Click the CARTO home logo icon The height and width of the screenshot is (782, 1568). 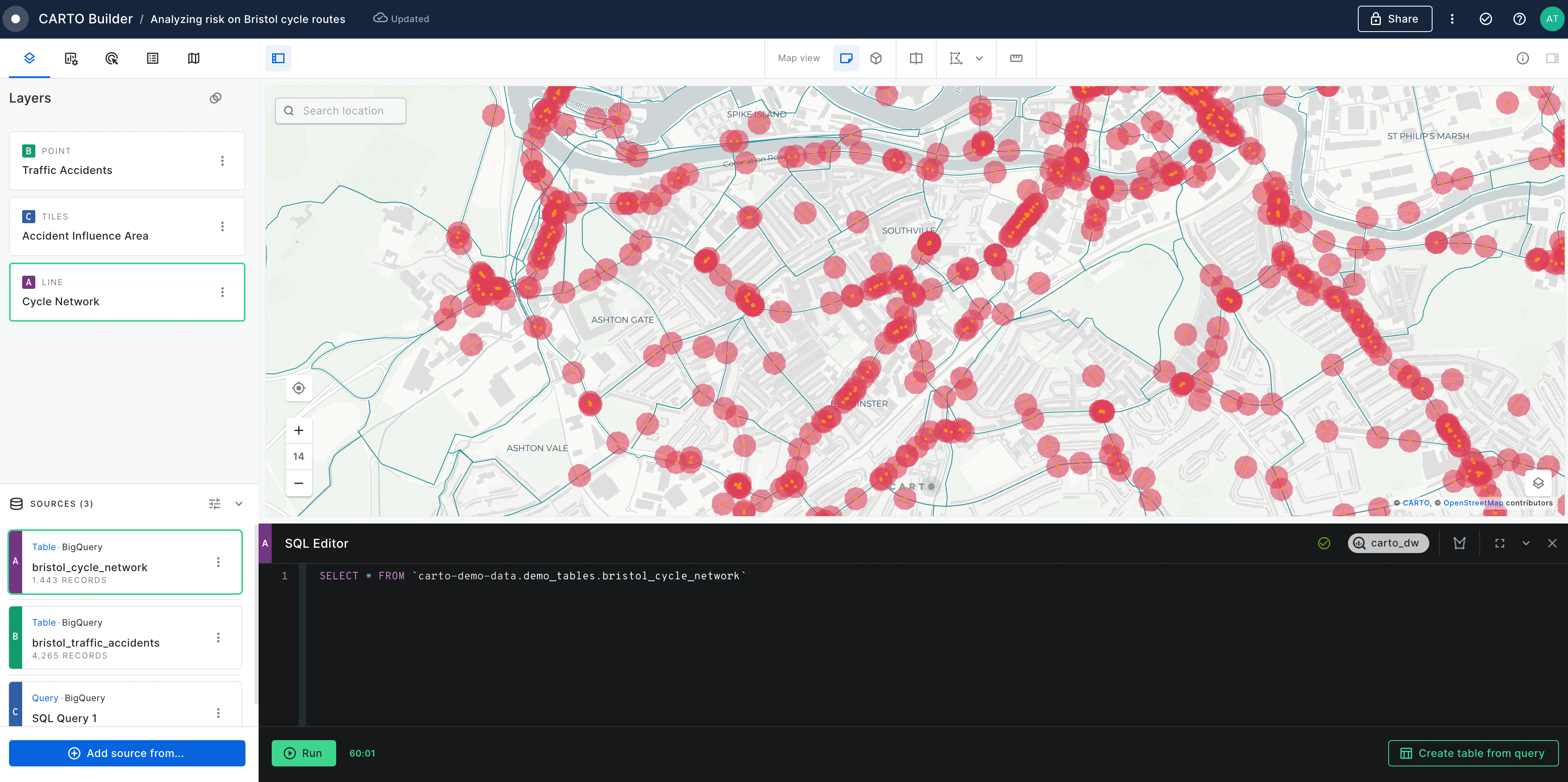click(x=16, y=19)
